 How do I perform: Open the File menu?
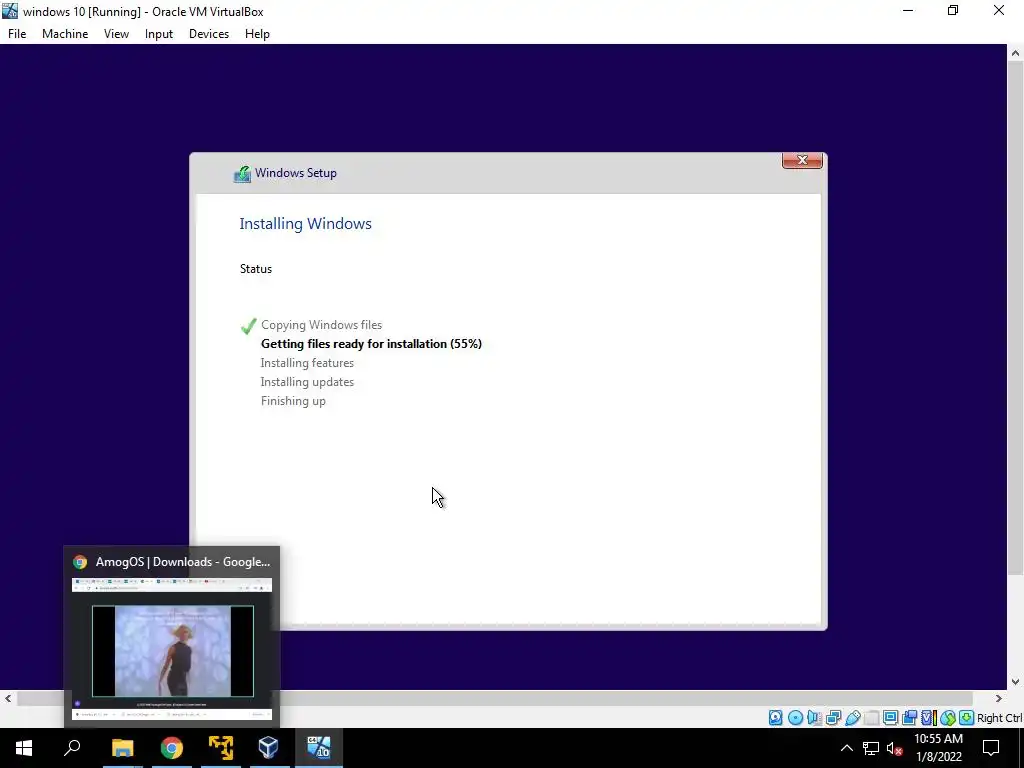17,34
